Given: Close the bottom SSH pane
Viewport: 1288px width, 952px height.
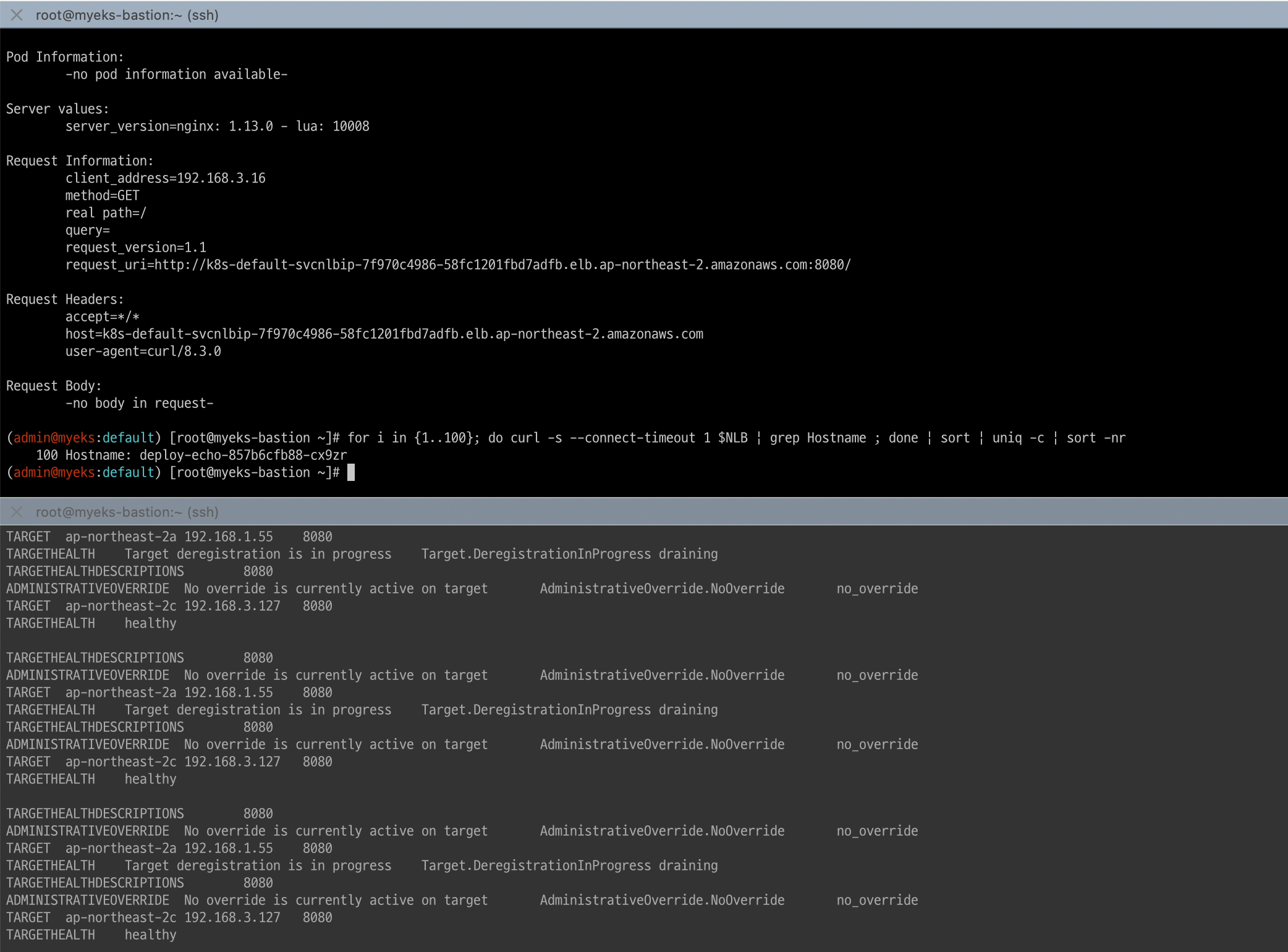Looking at the screenshot, I should [17, 512].
